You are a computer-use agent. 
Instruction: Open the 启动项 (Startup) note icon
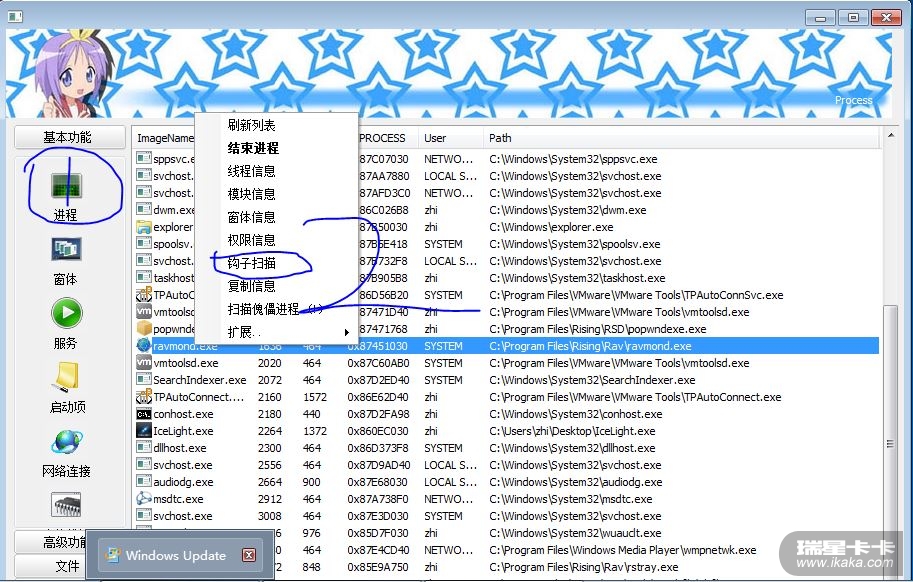pyautogui.click(x=67, y=377)
